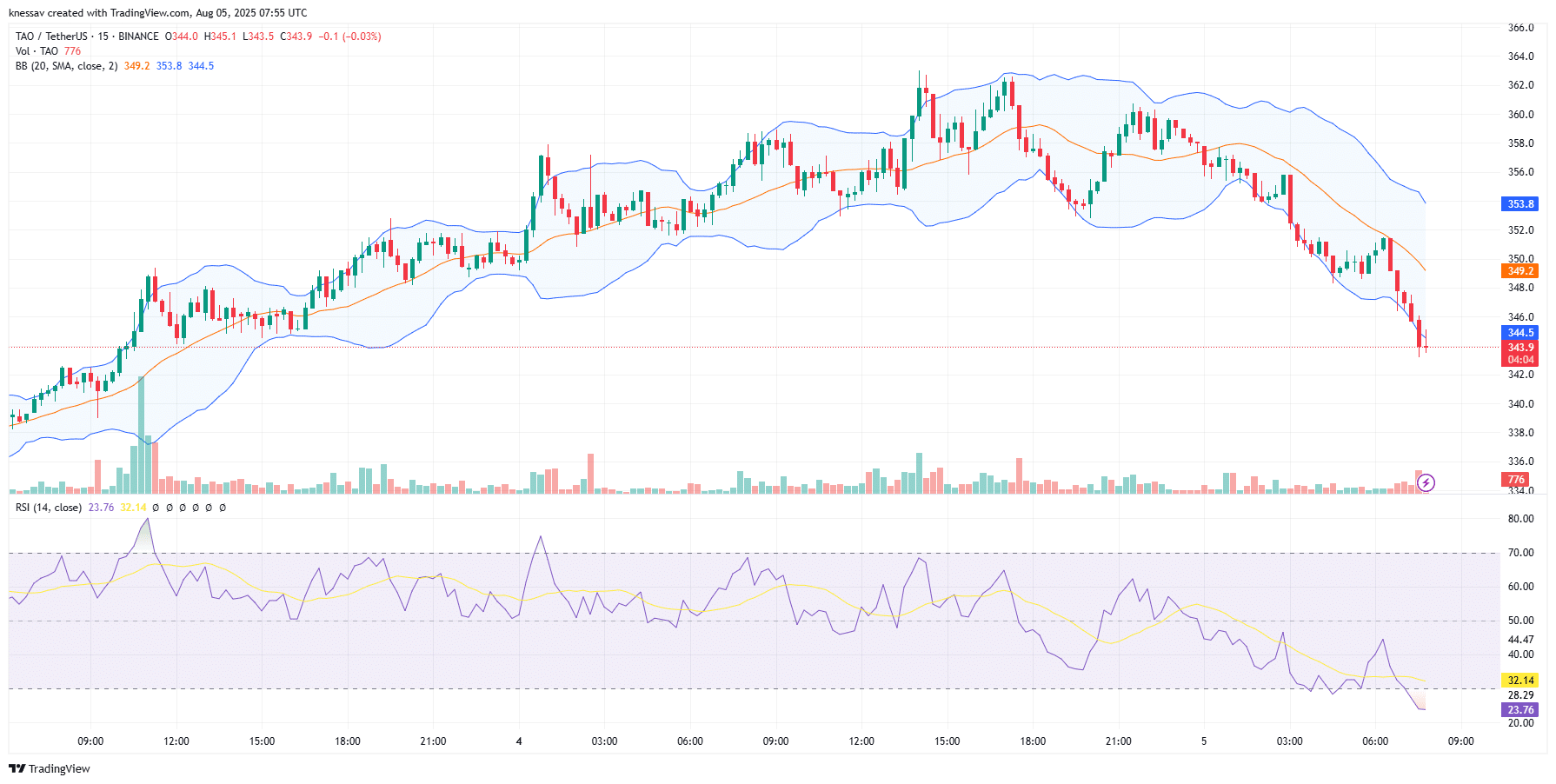Click the close value C343.9 in legend
The width and height of the screenshot is (1556, 784).
click(x=296, y=37)
